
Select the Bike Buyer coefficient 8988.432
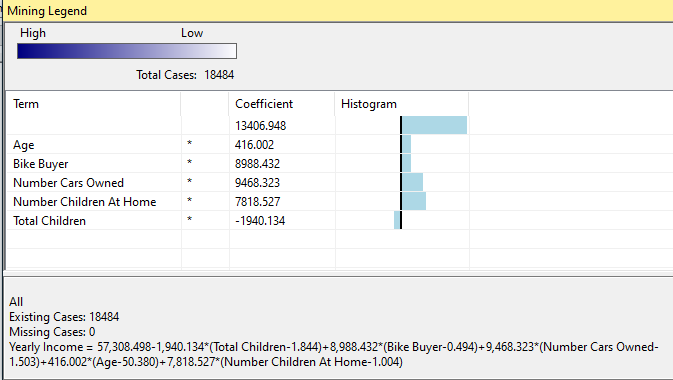(x=257, y=164)
